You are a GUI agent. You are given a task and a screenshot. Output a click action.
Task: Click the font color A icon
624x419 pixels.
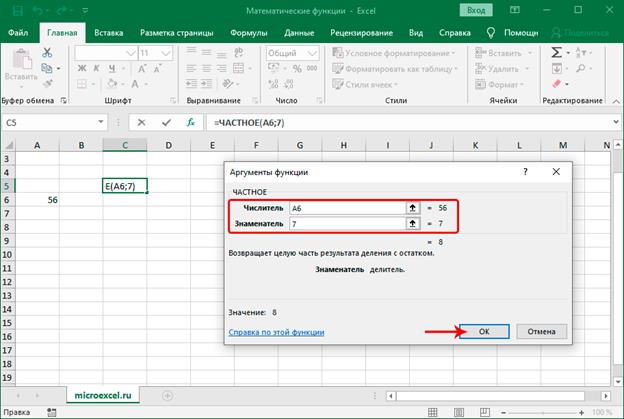[135, 84]
